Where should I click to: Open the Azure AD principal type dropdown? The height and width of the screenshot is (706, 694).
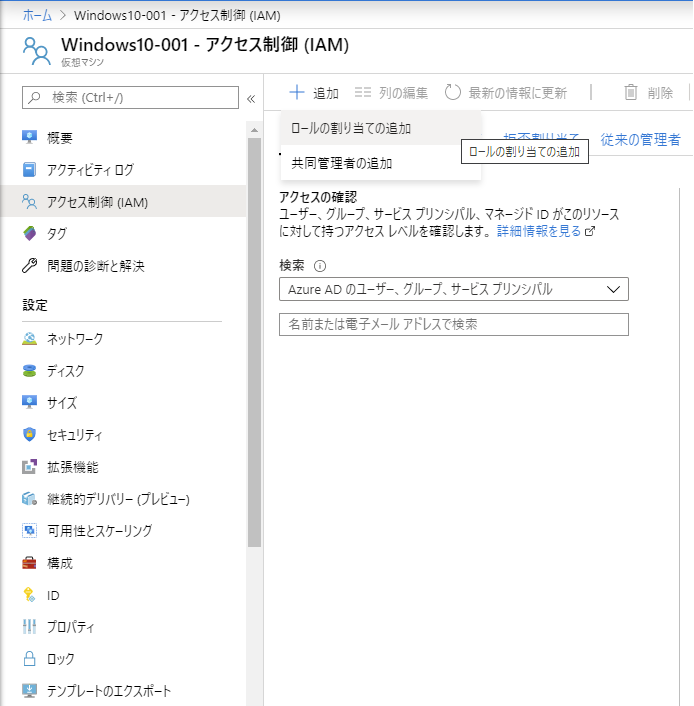pyautogui.click(x=454, y=289)
